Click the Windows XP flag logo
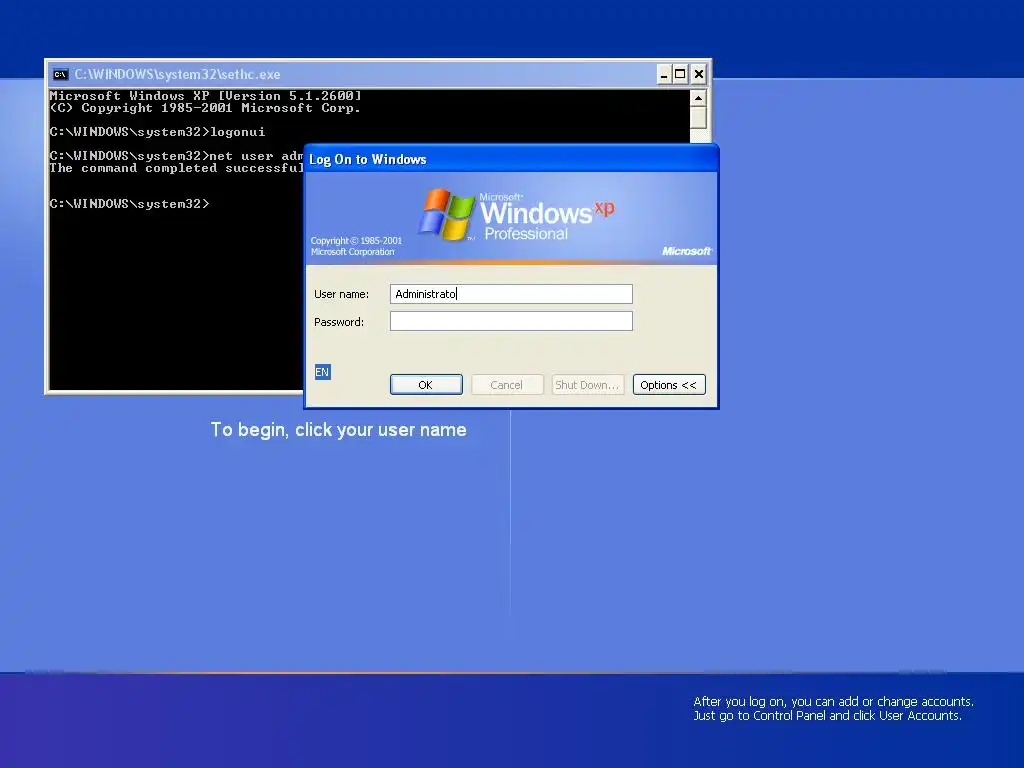Viewport: 1024px width, 768px height. [447, 214]
